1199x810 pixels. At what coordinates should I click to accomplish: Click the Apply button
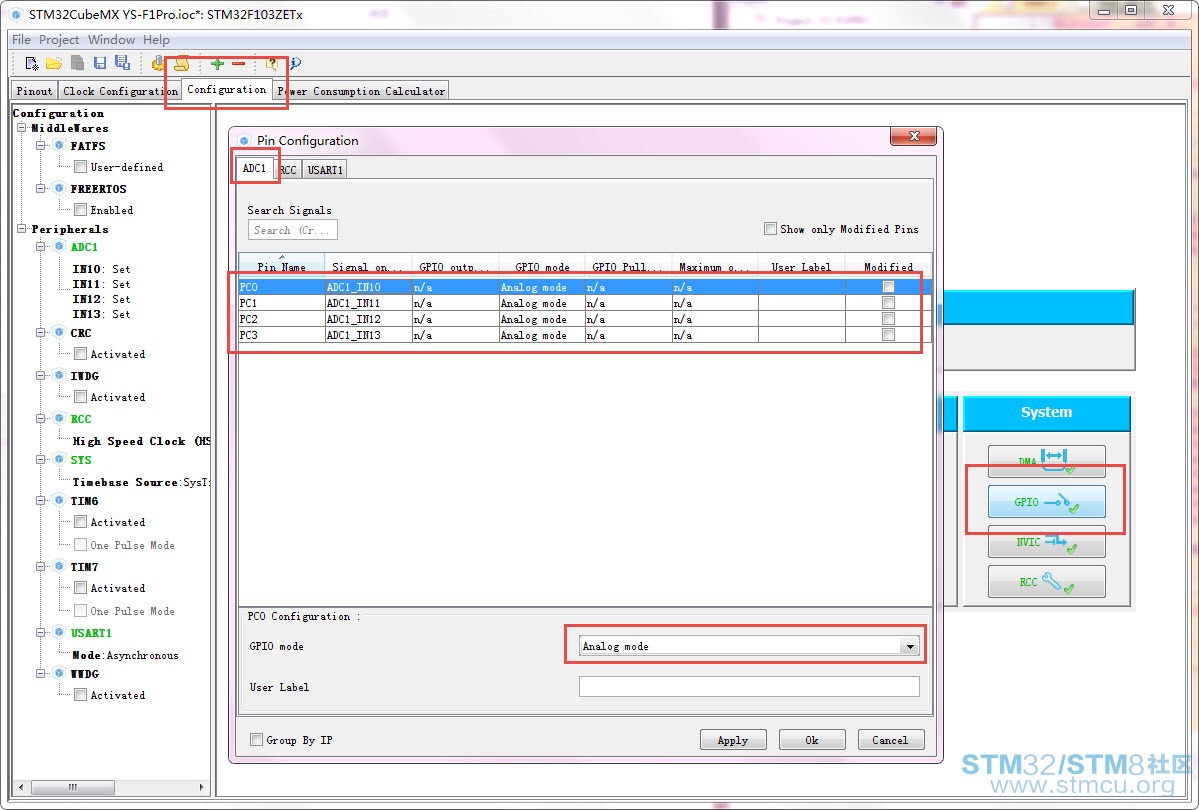point(733,740)
